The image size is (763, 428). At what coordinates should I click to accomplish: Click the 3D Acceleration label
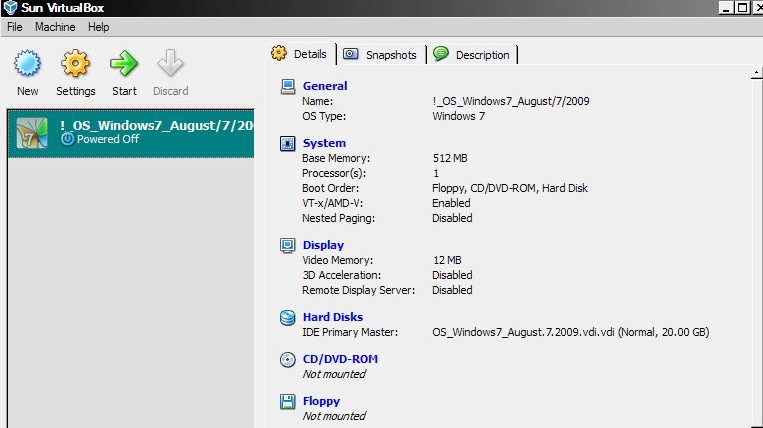pos(342,275)
